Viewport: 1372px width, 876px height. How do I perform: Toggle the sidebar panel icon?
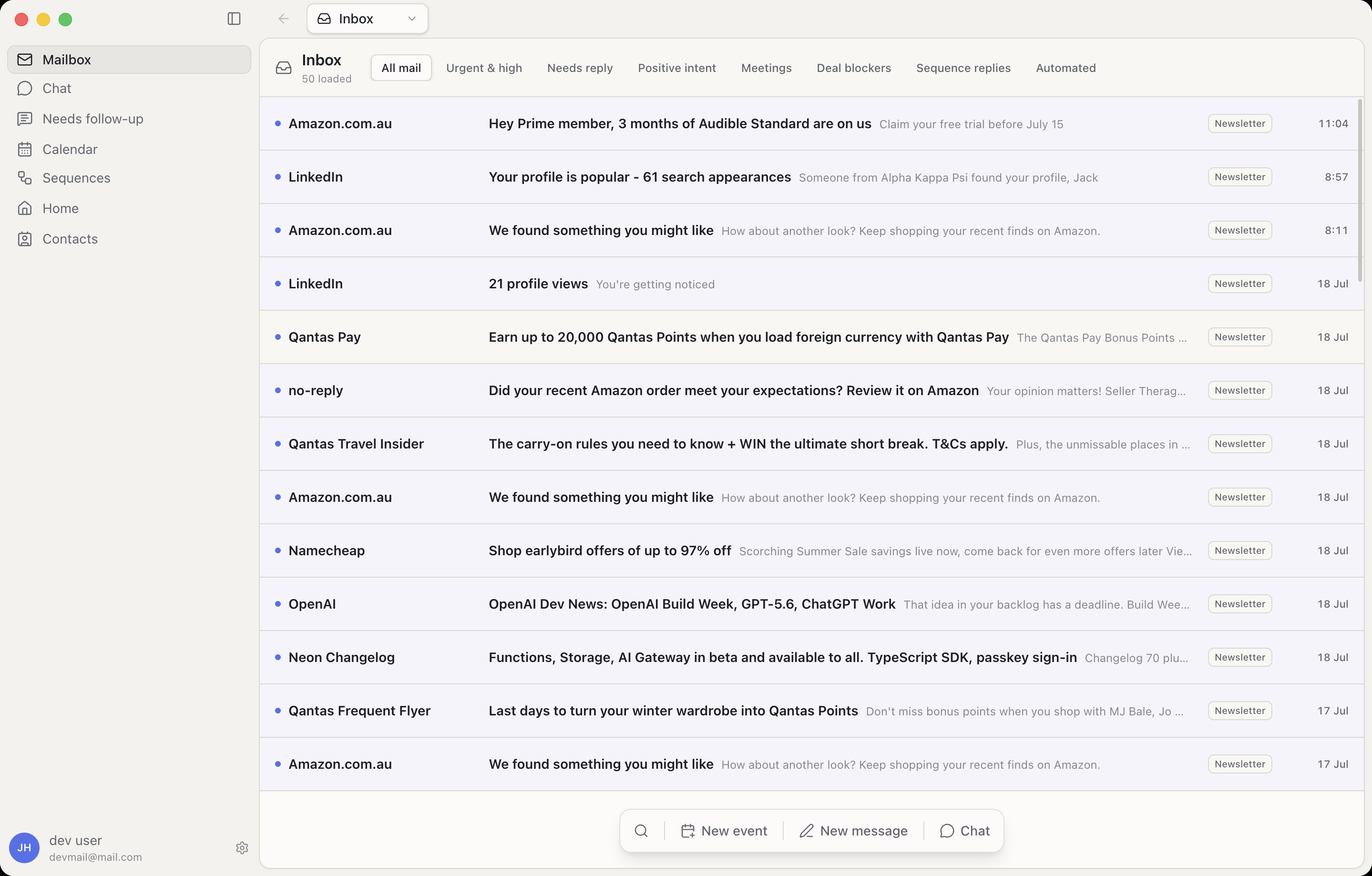point(234,19)
